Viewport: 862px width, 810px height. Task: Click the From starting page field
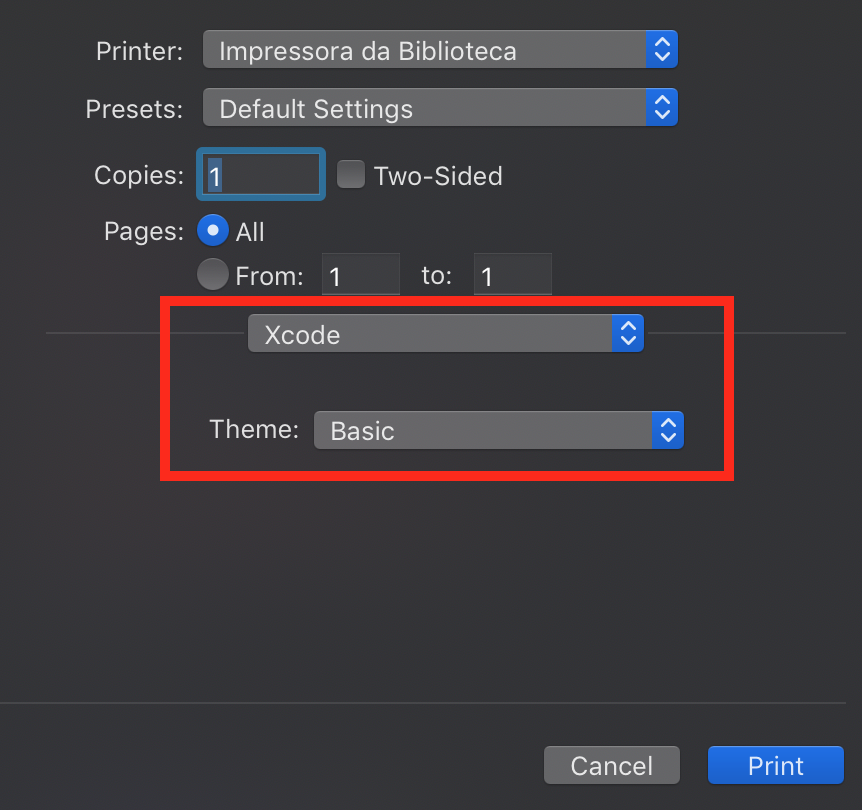360,275
